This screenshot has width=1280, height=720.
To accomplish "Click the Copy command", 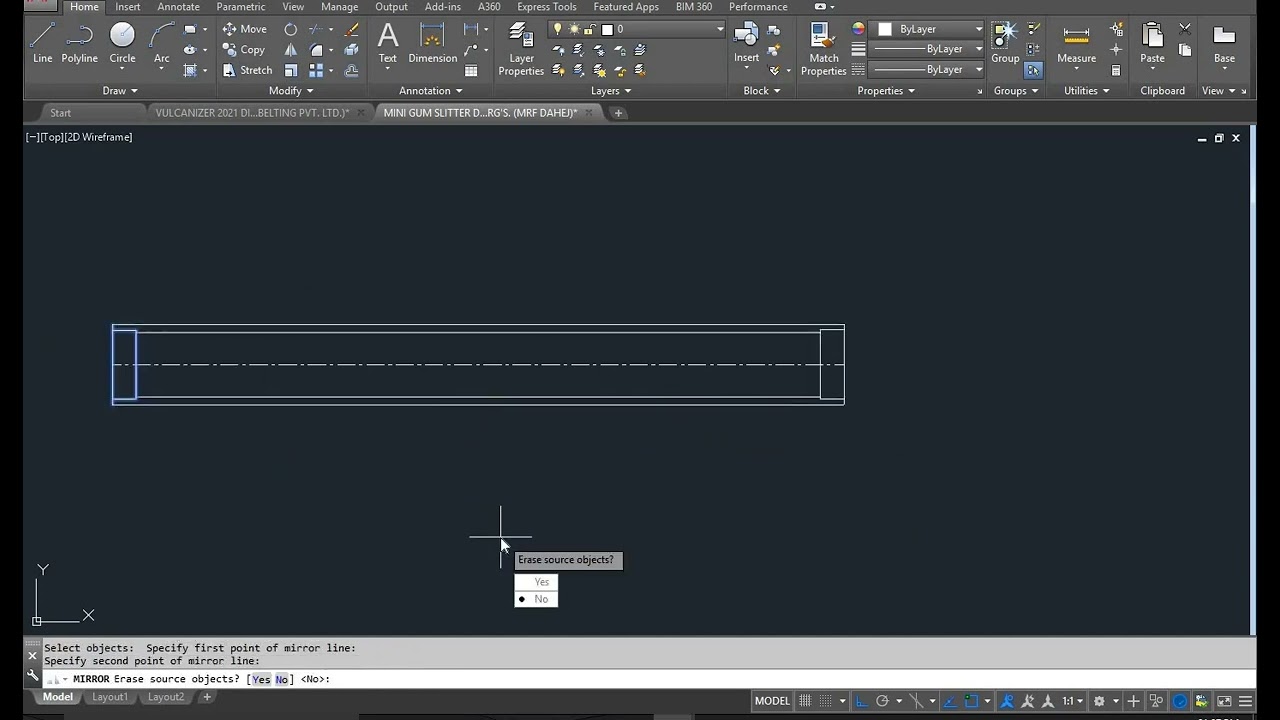I will pos(244,49).
